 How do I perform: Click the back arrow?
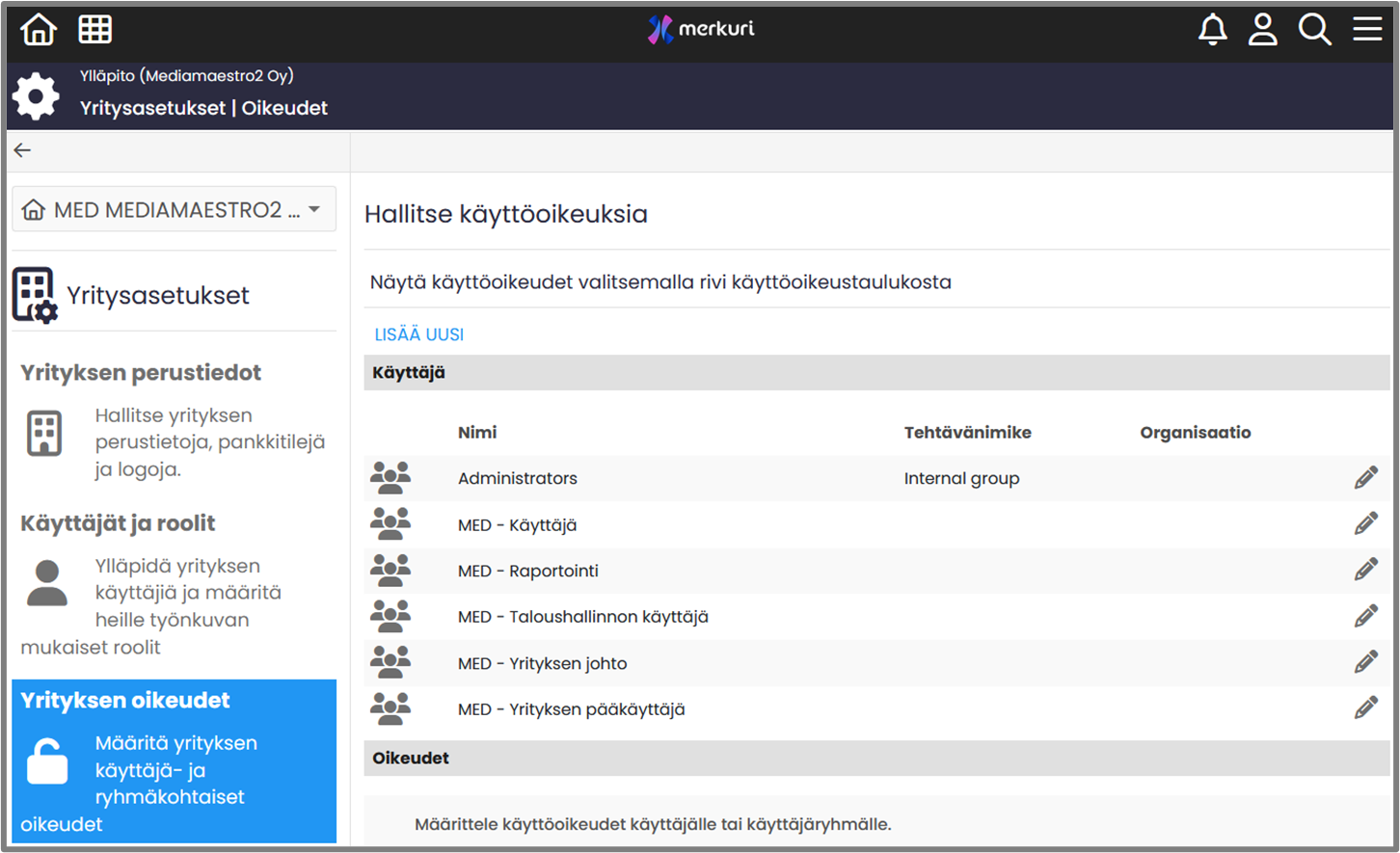(23, 150)
